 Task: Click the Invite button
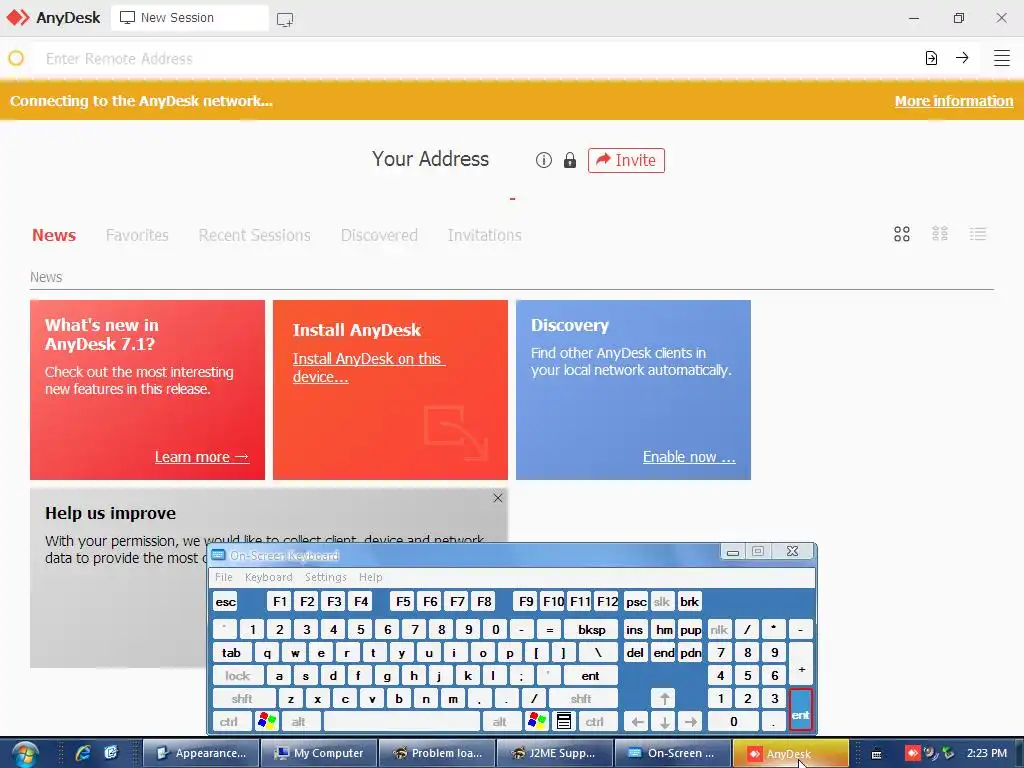(626, 160)
